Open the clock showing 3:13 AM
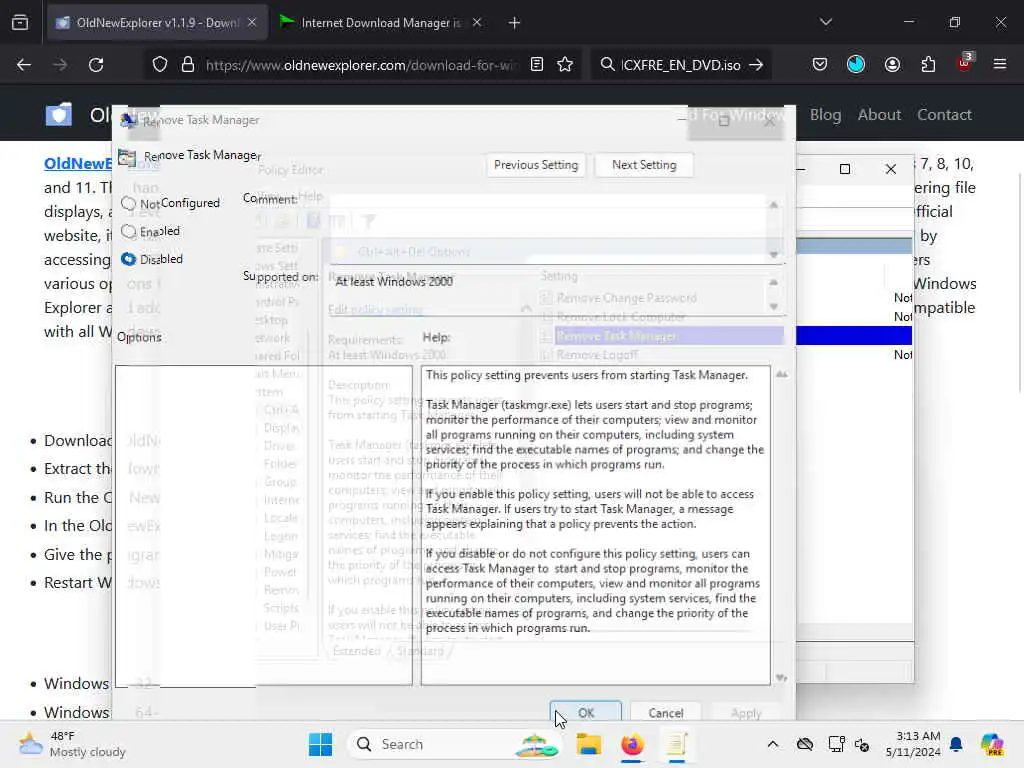The width and height of the screenshot is (1024, 768). [x=913, y=744]
